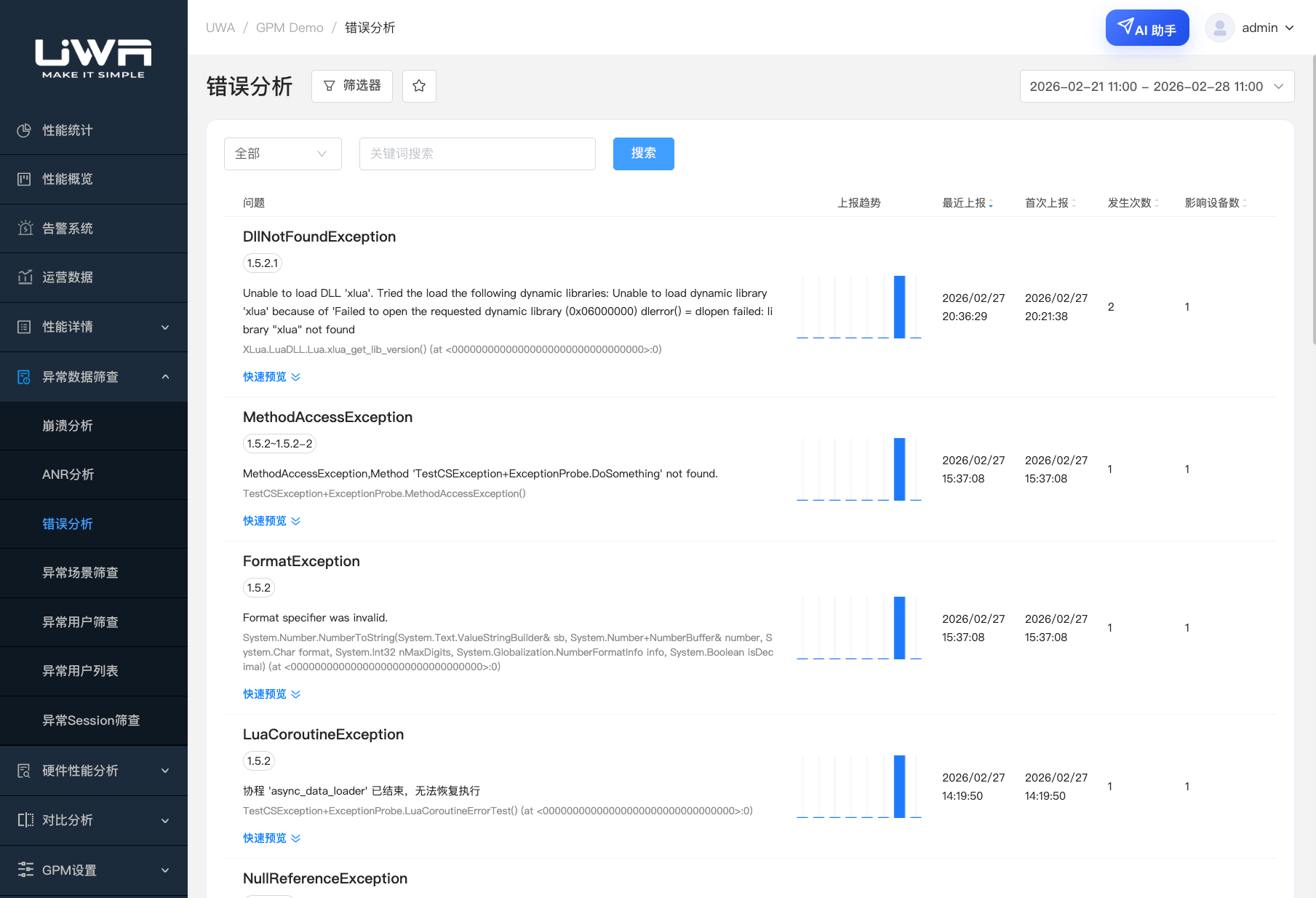Screen dimensions: 1316x898
Task: Click the 运营数据 chart icon
Action: 25,277
